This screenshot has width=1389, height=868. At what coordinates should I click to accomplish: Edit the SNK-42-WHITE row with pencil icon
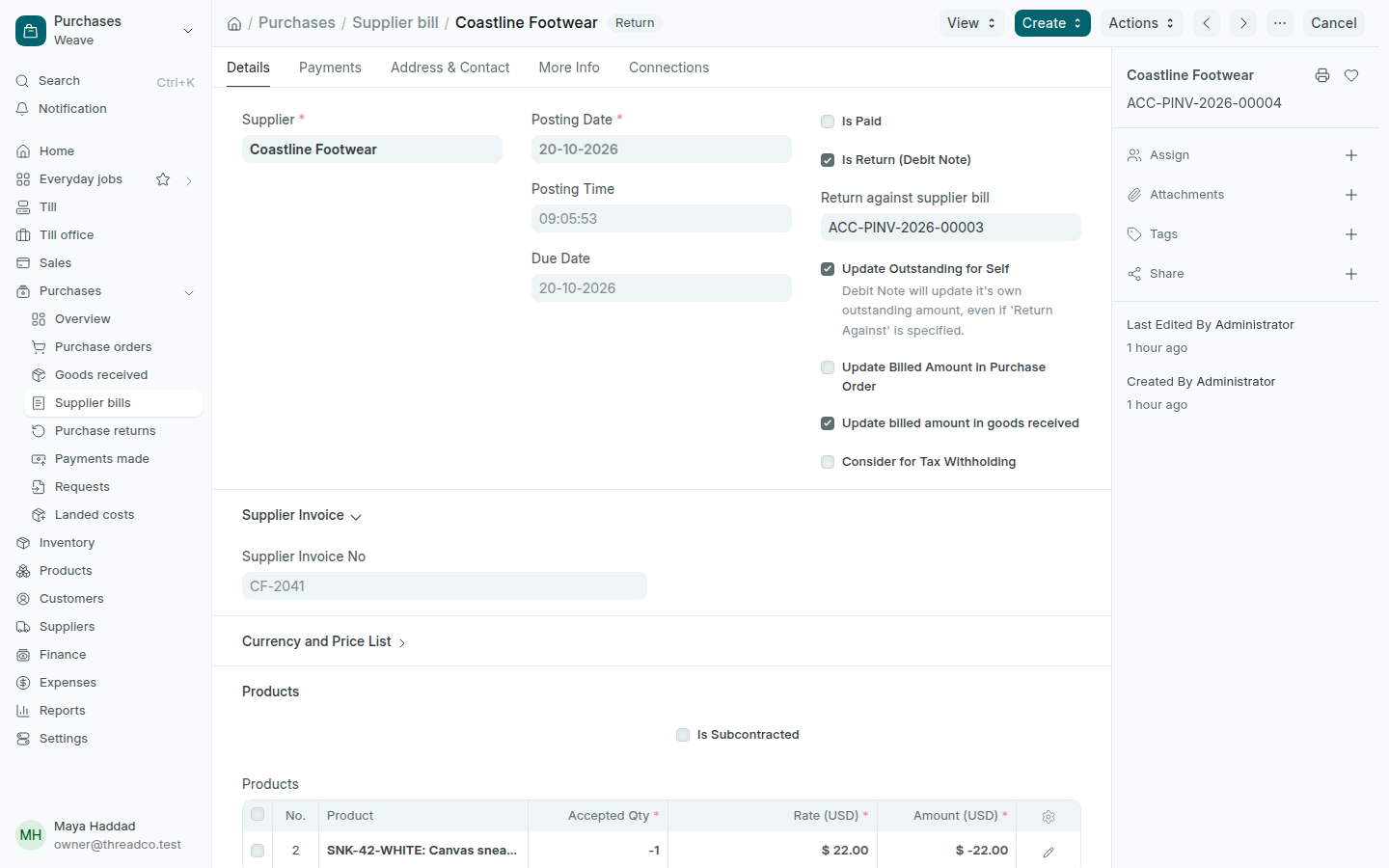(x=1049, y=851)
